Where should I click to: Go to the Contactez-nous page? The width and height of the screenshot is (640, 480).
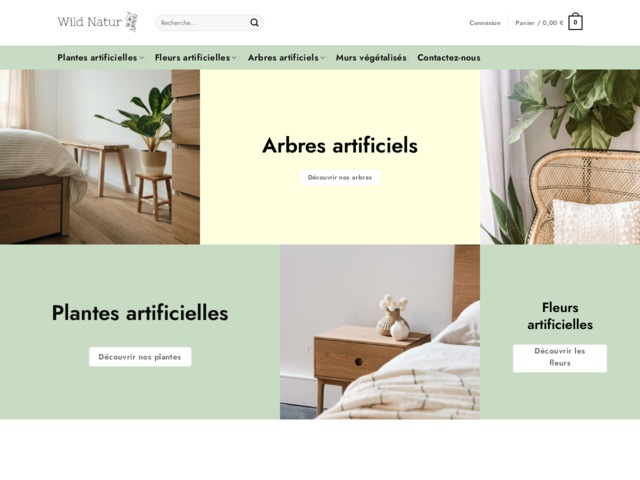click(449, 58)
